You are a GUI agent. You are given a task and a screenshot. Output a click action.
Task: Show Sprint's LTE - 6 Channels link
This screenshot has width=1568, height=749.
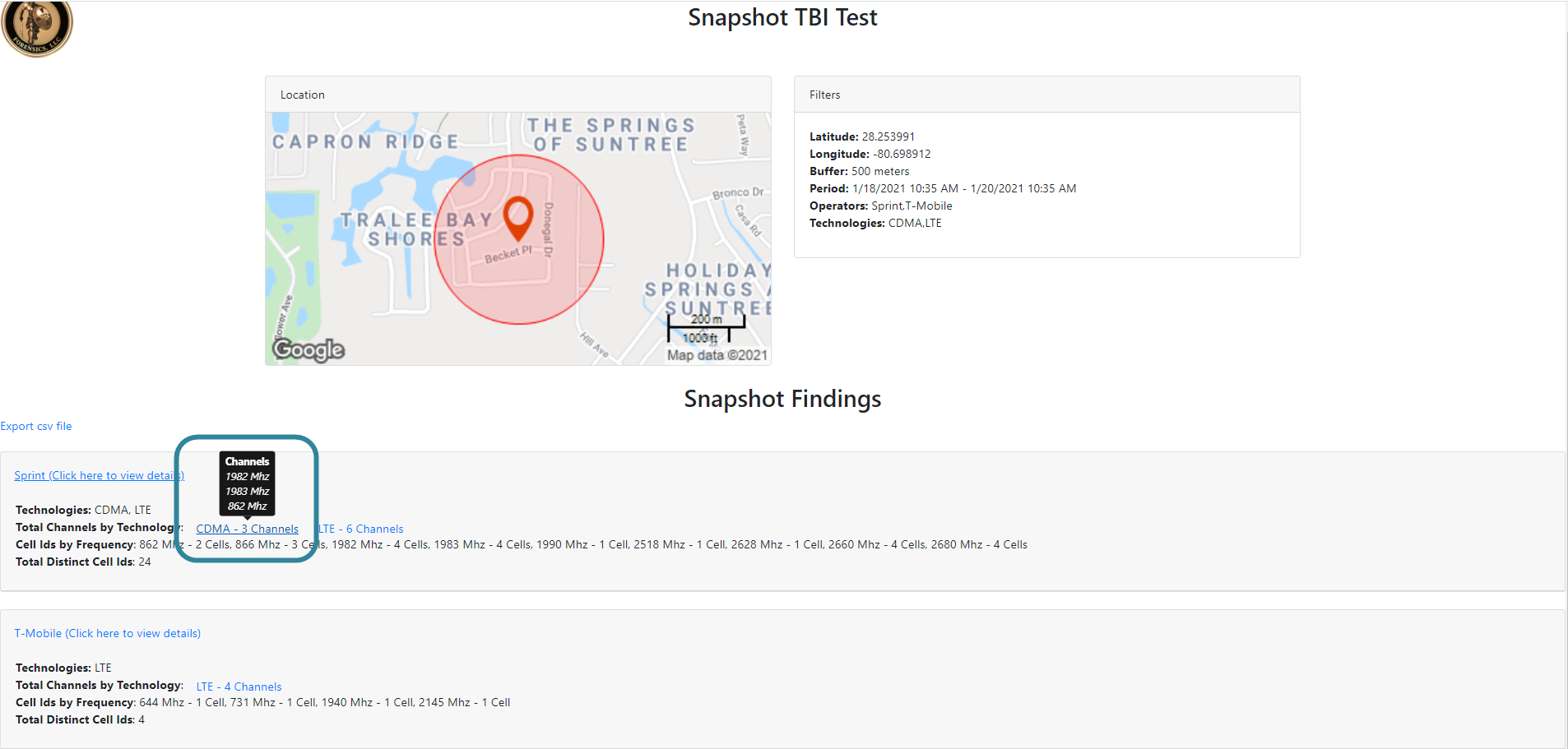pyautogui.click(x=362, y=529)
